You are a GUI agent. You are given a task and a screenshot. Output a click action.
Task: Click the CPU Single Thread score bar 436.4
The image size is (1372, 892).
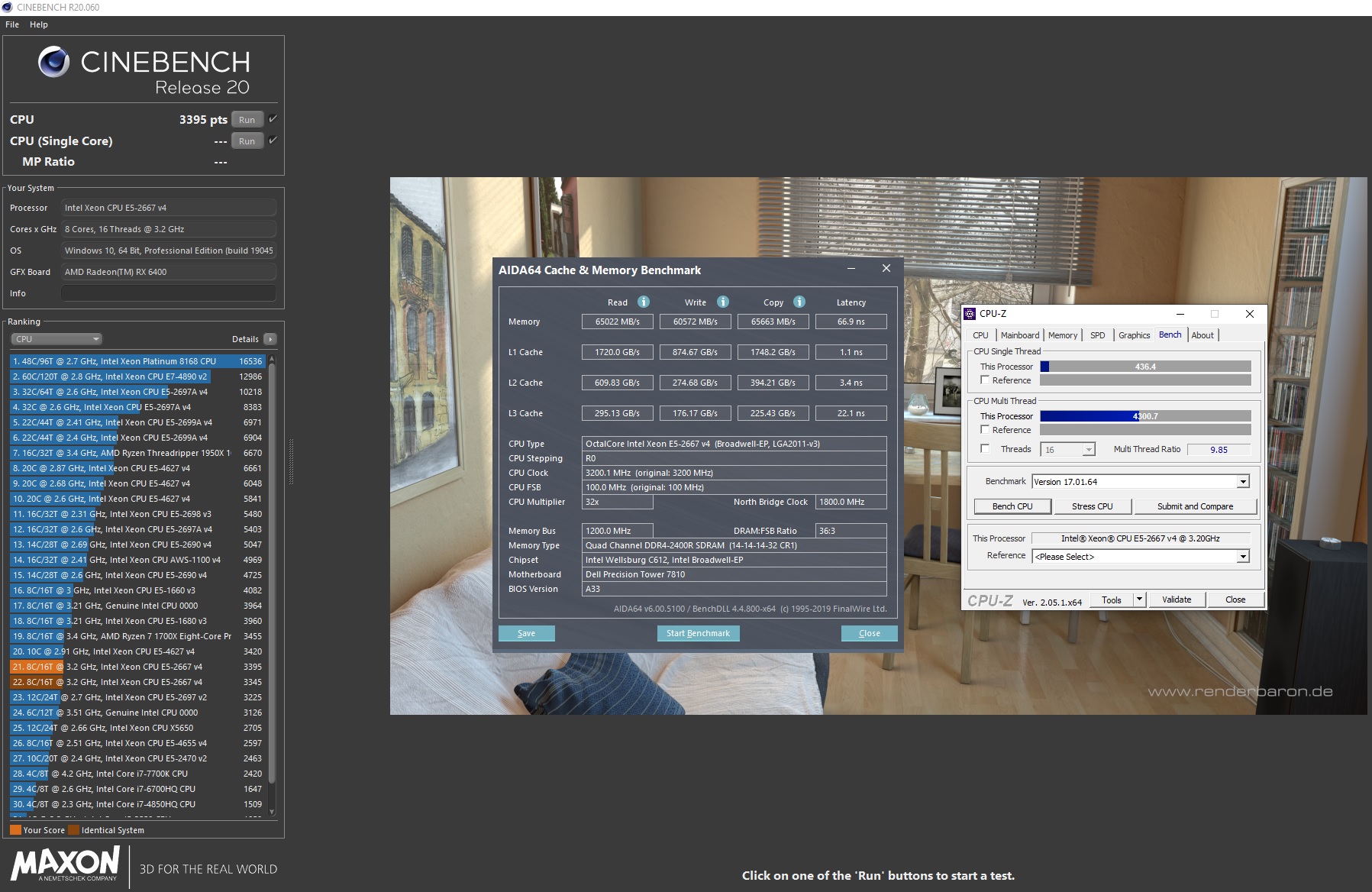click(1145, 367)
